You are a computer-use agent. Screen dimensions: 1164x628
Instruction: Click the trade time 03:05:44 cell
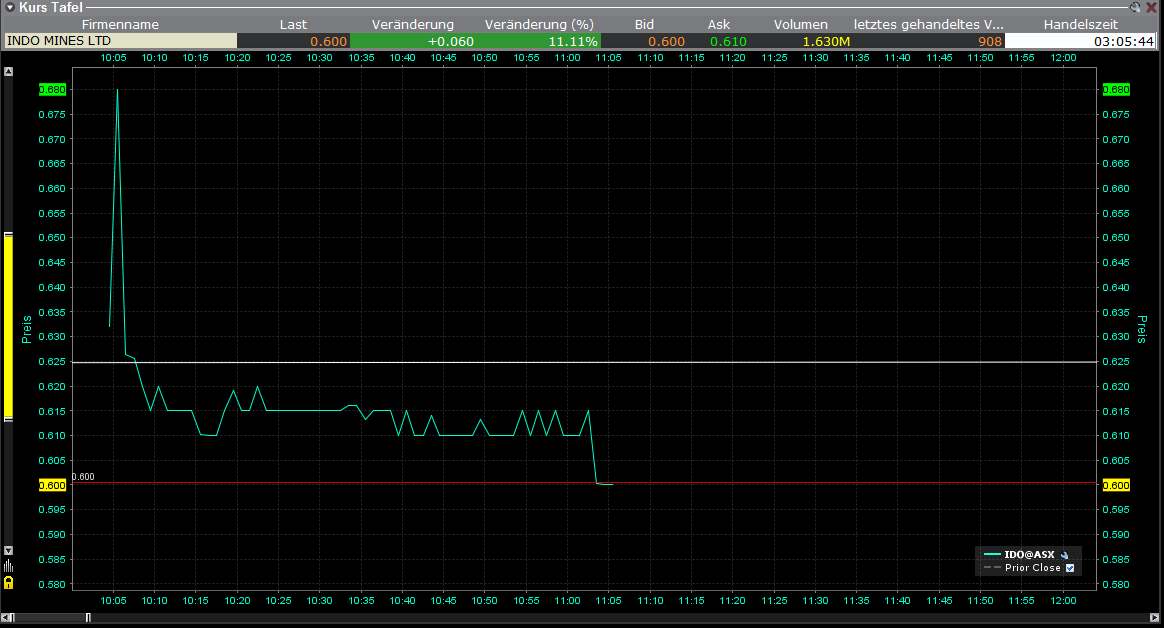[x=1081, y=41]
